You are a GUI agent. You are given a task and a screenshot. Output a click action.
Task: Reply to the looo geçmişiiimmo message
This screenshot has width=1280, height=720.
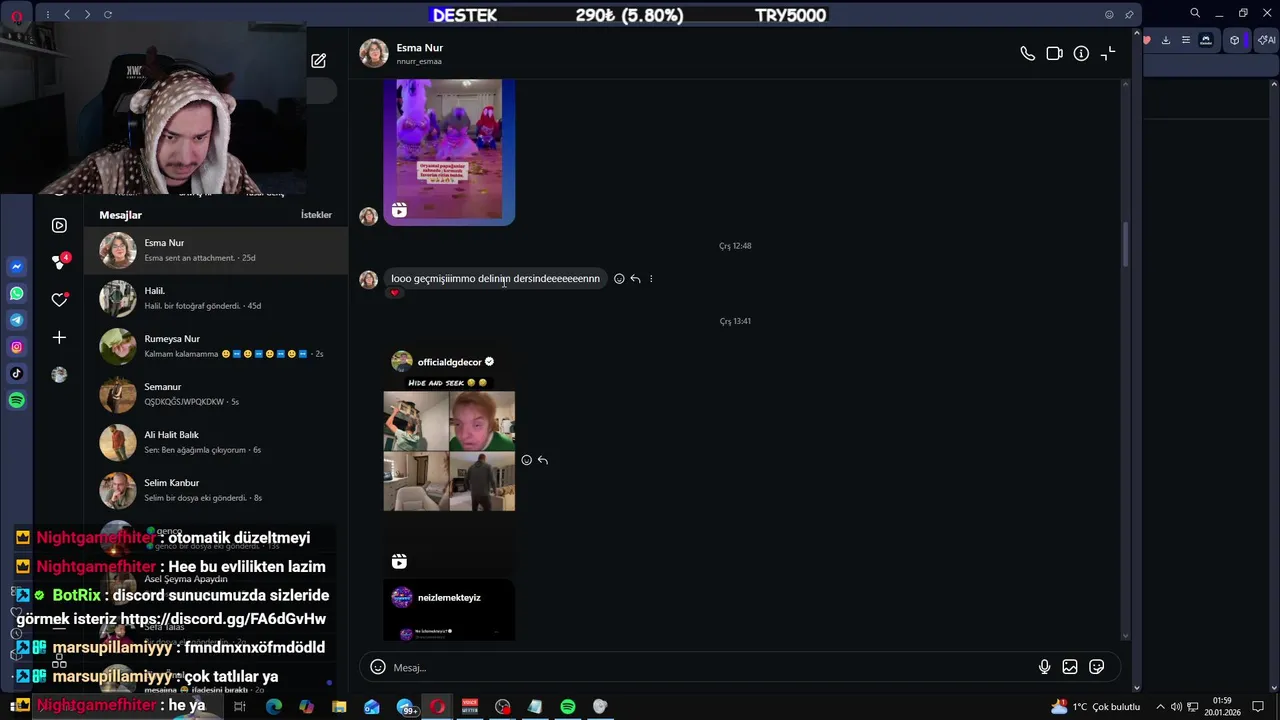[x=635, y=279]
